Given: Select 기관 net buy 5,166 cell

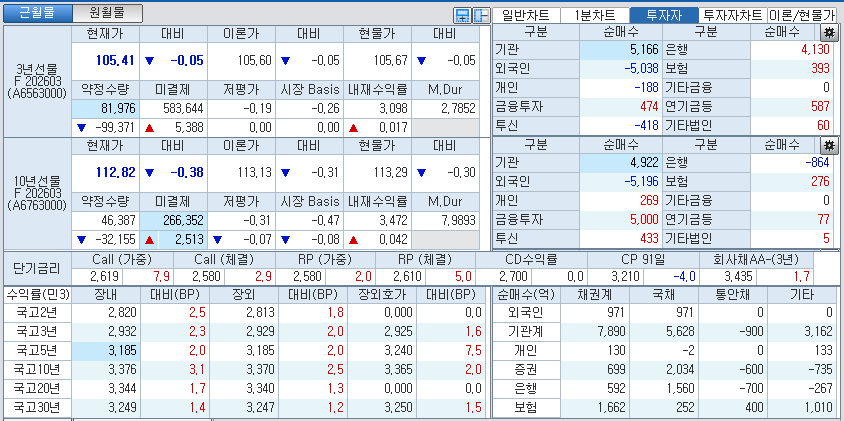Looking at the screenshot, I should (x=621, y=50).
